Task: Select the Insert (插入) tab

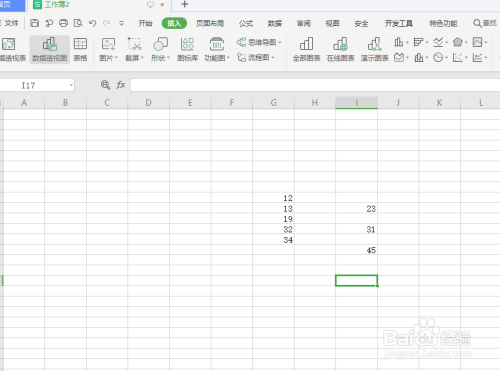Action: (x=174, y=23)
